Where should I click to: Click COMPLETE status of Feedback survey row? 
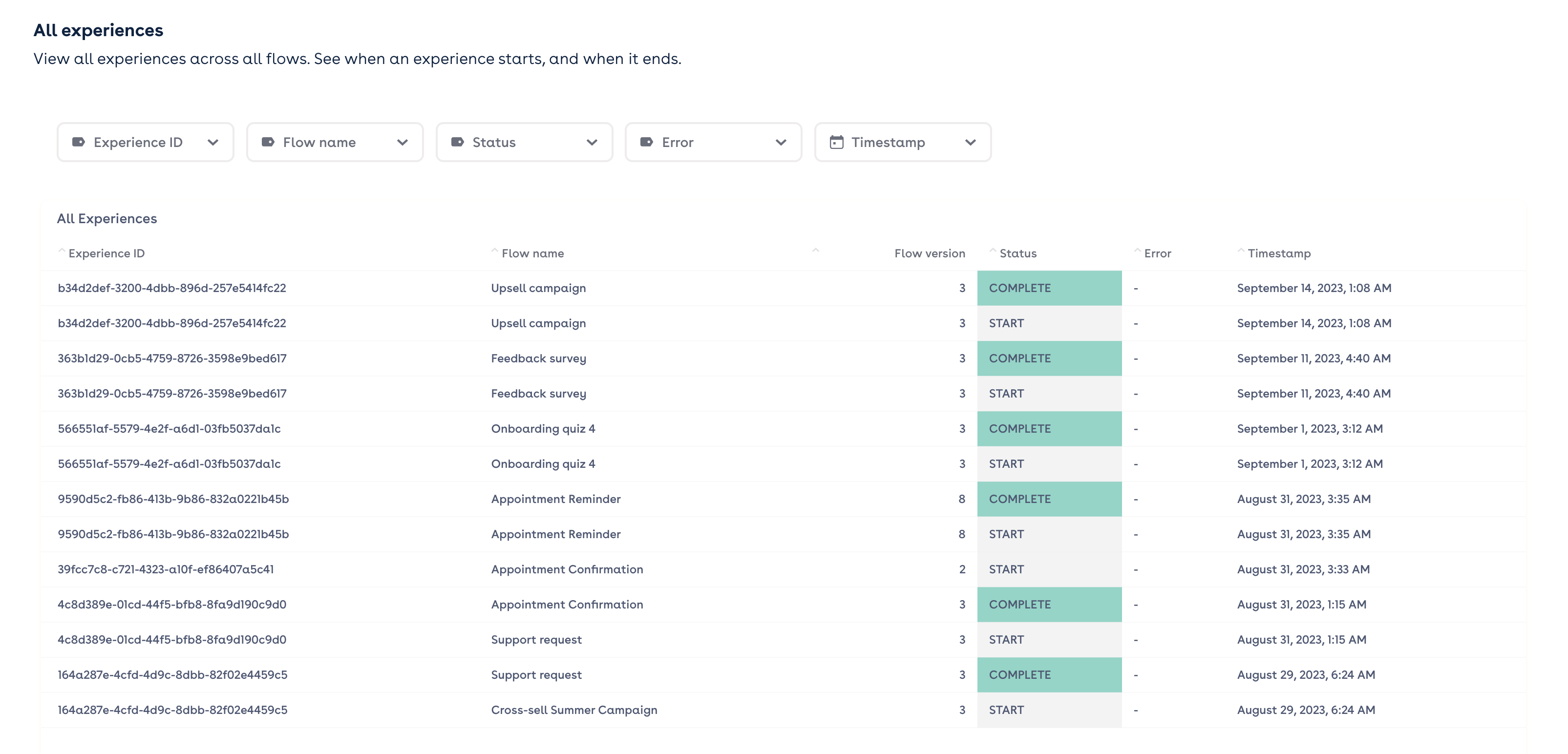(x=1019, y=358)
